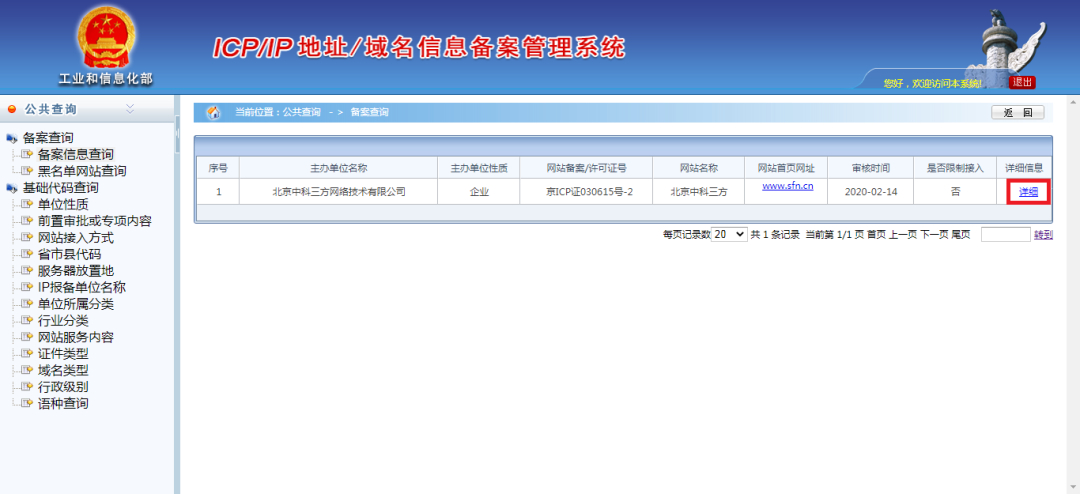Viewport: 1080px width, 494px height.
Task: Focus the page number input field
Action: coord(1006,235)
